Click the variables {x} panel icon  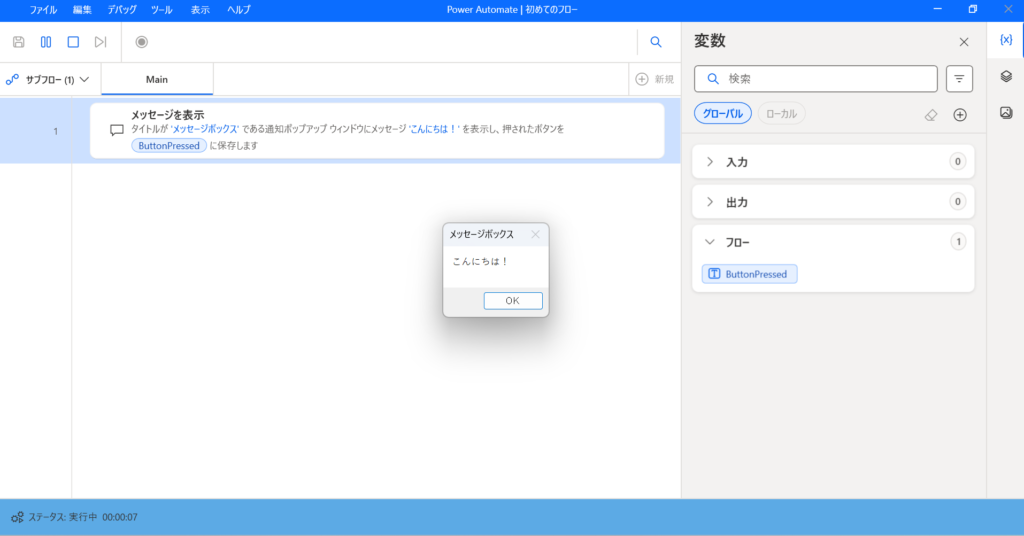[x=1006, y=40]
